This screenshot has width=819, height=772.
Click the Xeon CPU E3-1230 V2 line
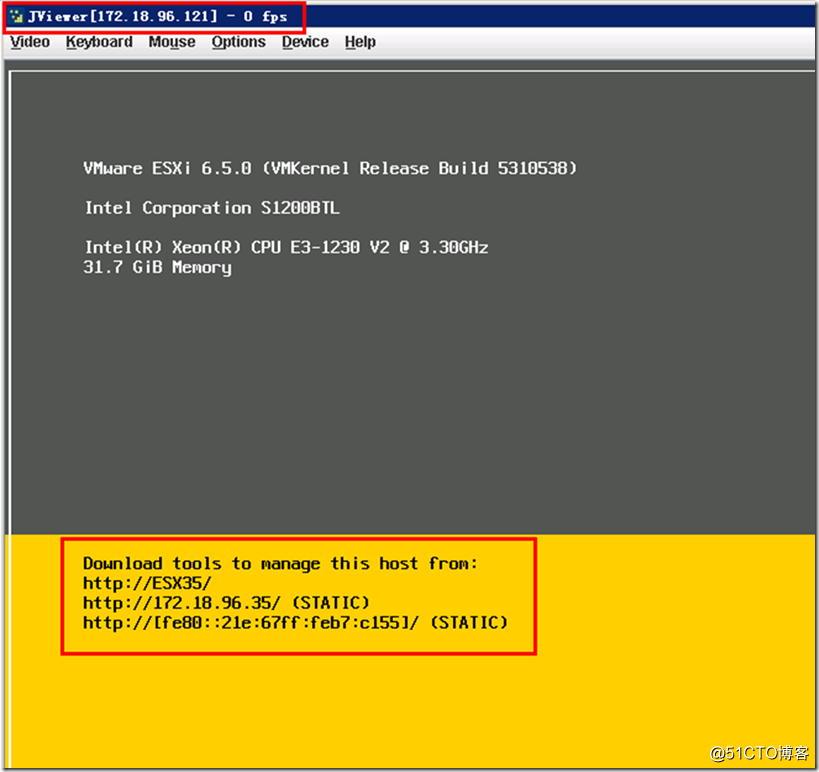pos(286,247)
